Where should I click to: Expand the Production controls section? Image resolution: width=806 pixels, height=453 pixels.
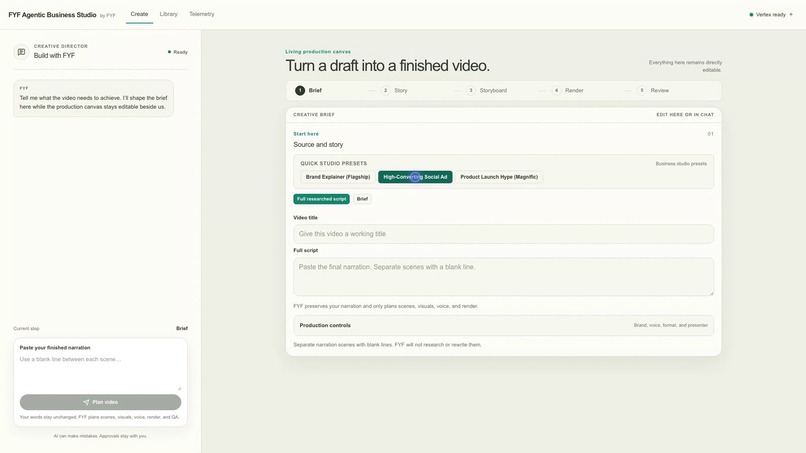coord(503,325)
